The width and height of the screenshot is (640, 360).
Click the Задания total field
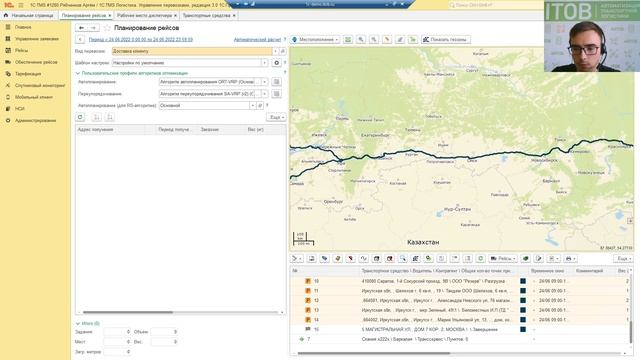pos(117,332)
